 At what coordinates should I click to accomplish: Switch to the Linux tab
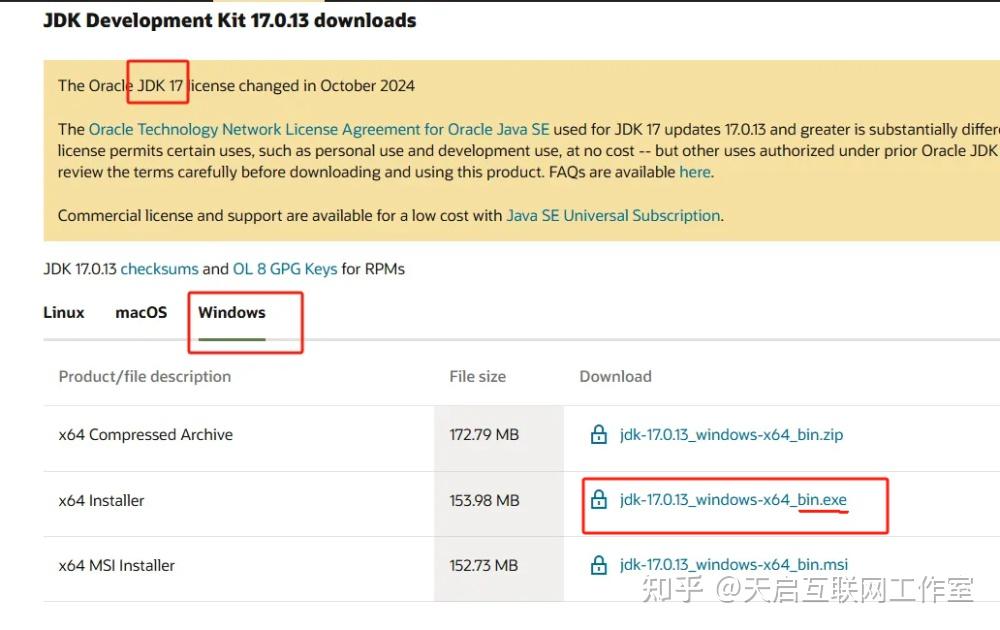point(64,312)
